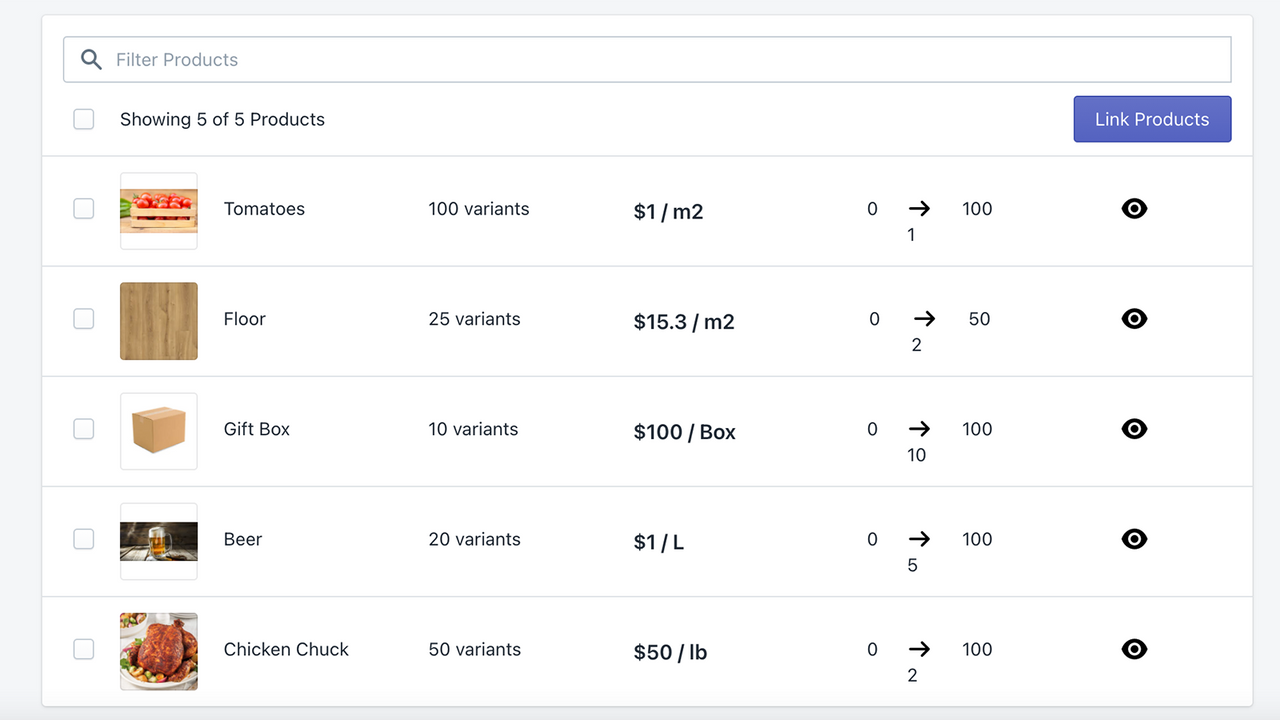Click the '50 variants' text

pyautogui.click(x=475, y=649)
